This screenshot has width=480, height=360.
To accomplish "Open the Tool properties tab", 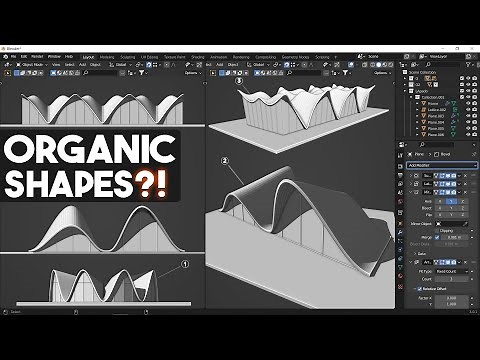I will [400, 155].
